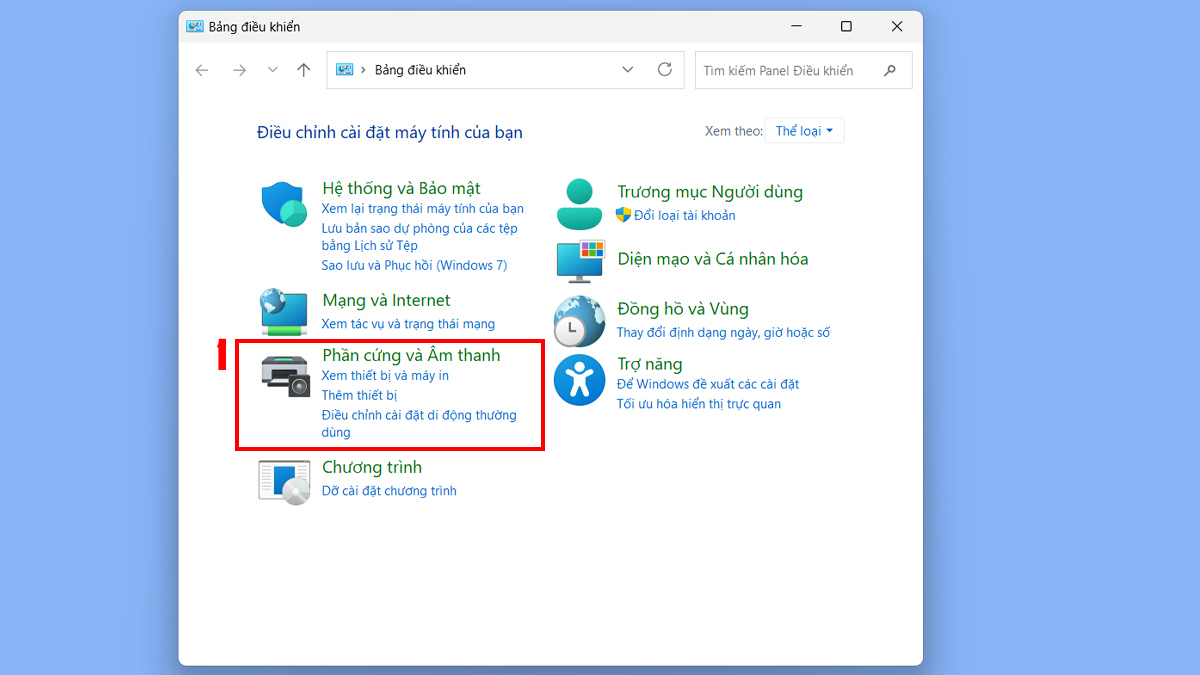Open the Chương trình disc icon

click(284, 482)
